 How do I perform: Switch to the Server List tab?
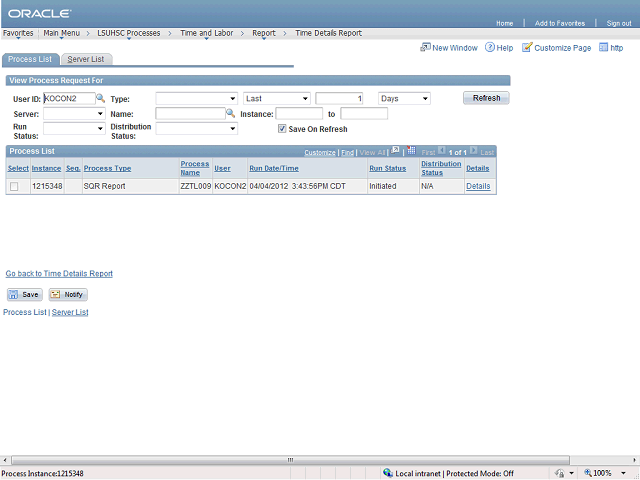click(x=84, y=60)
